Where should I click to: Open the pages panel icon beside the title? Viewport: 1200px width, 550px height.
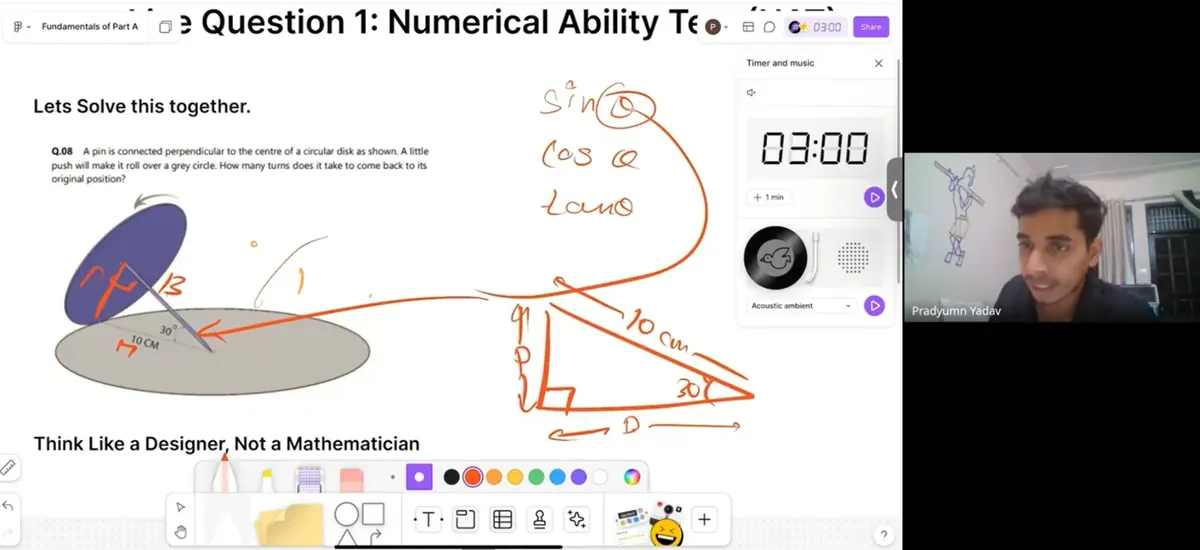tap(165, 27)
